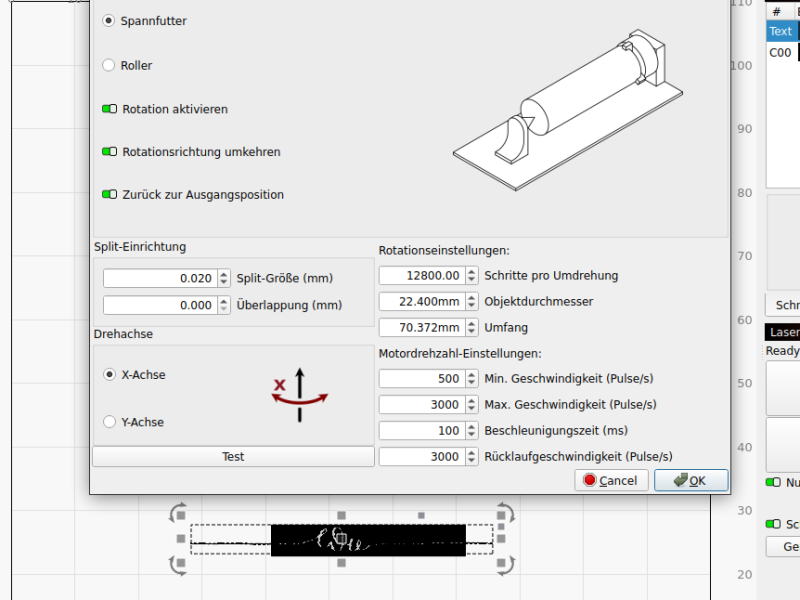
Task: Choose Y-Achse as rotary axis
Action: [x=109, y=422]
